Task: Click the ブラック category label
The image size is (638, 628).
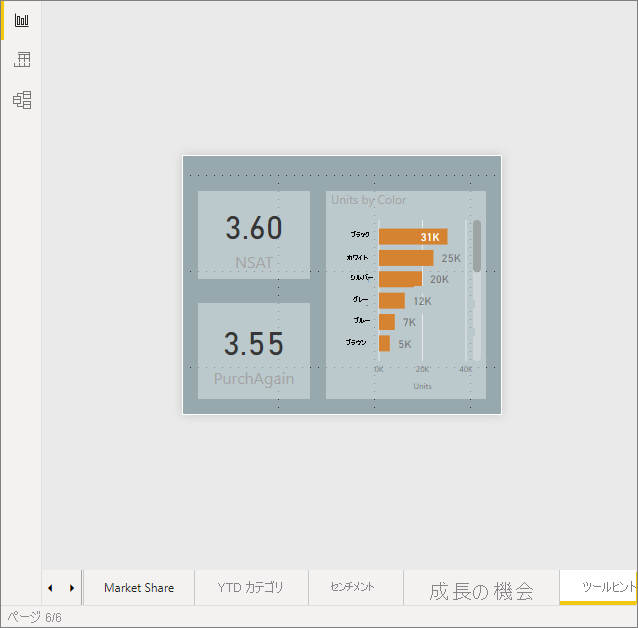Action: (x=360, y=234)
